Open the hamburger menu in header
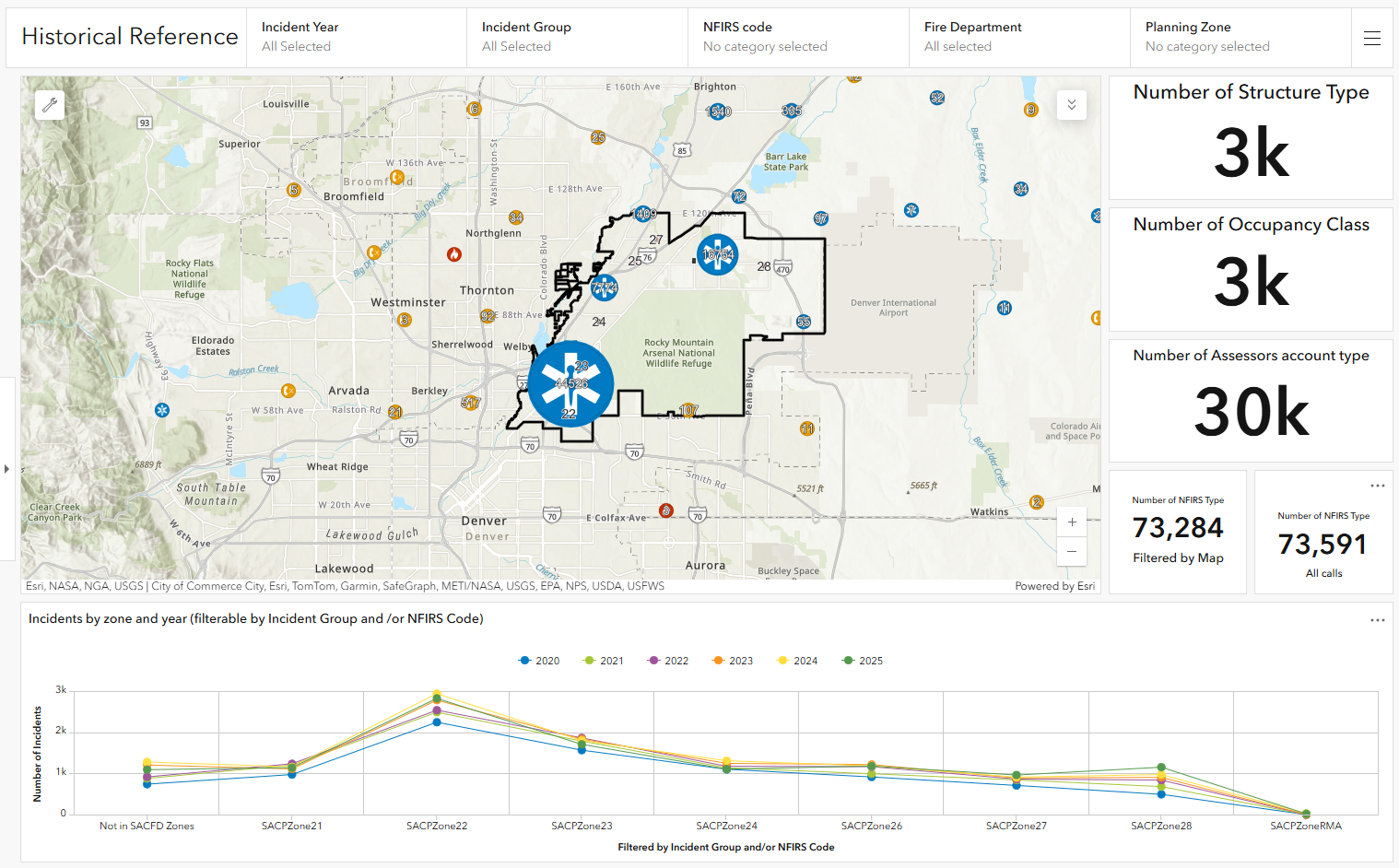The height and width of the screenshot is (868, 1399). click(1371, 38)
